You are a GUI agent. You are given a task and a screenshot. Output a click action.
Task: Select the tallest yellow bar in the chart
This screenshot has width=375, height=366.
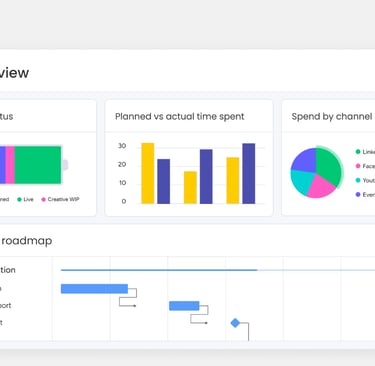click(148, 173)
